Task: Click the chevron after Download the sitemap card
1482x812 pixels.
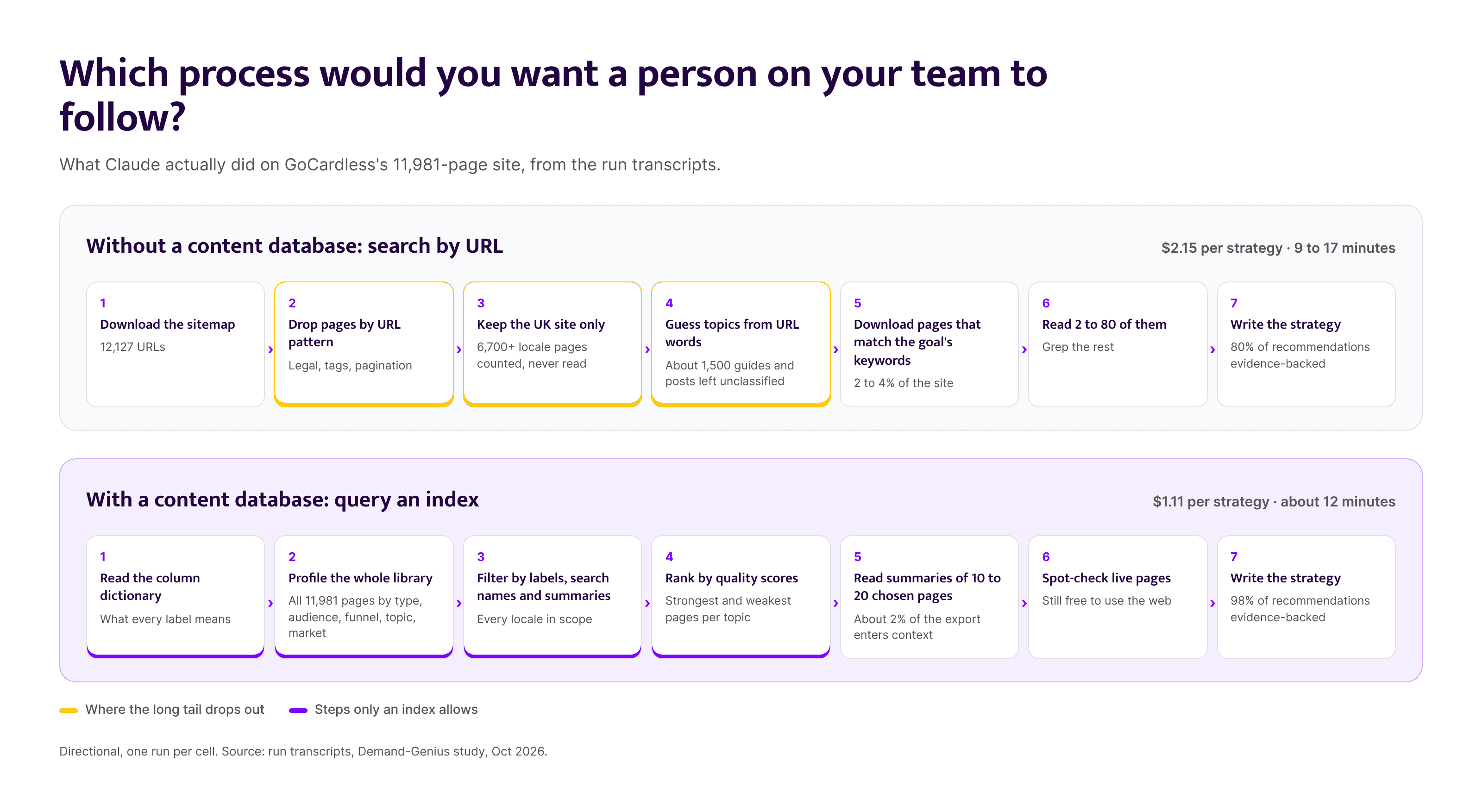Action: coord(270,350)
